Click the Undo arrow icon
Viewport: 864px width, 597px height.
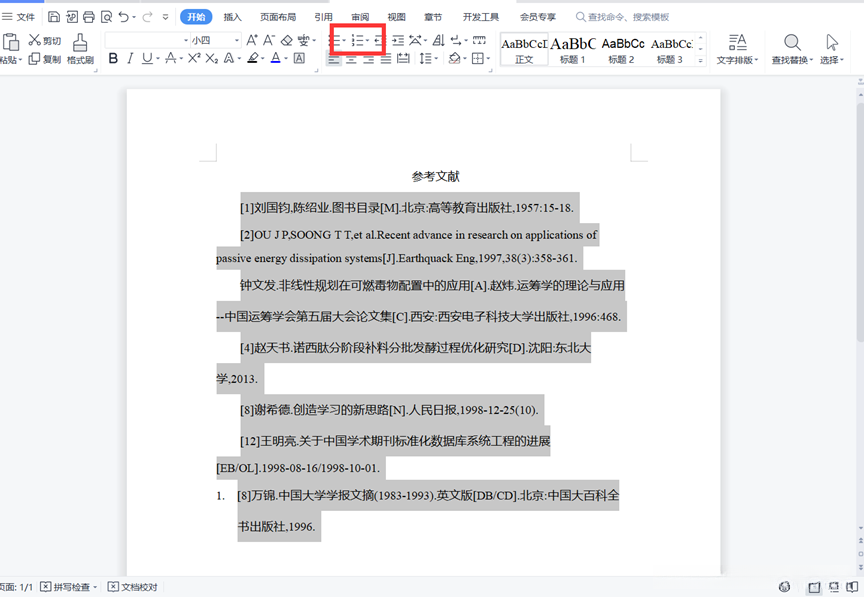pyautogui.click(x=123, y=17)
